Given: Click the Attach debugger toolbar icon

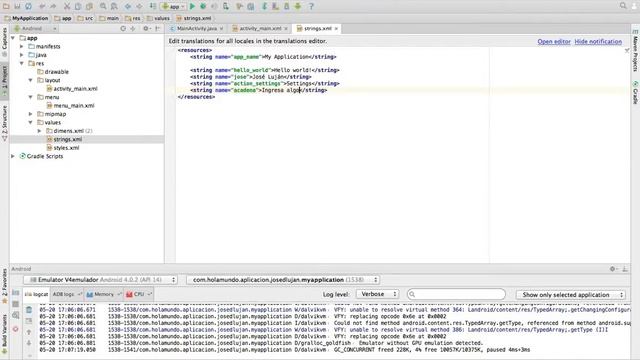Looking at the screenshot, I should [226, 6].
